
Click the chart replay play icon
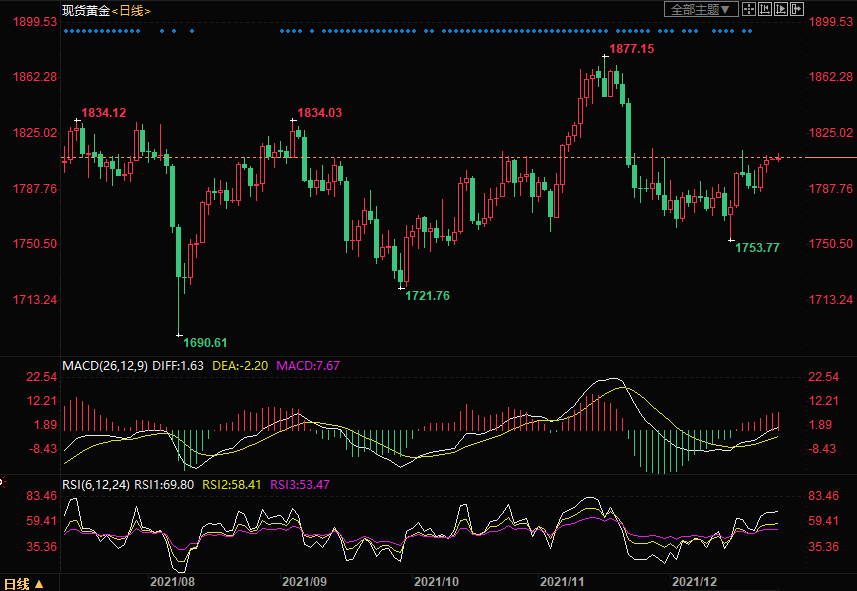(781, 9)
